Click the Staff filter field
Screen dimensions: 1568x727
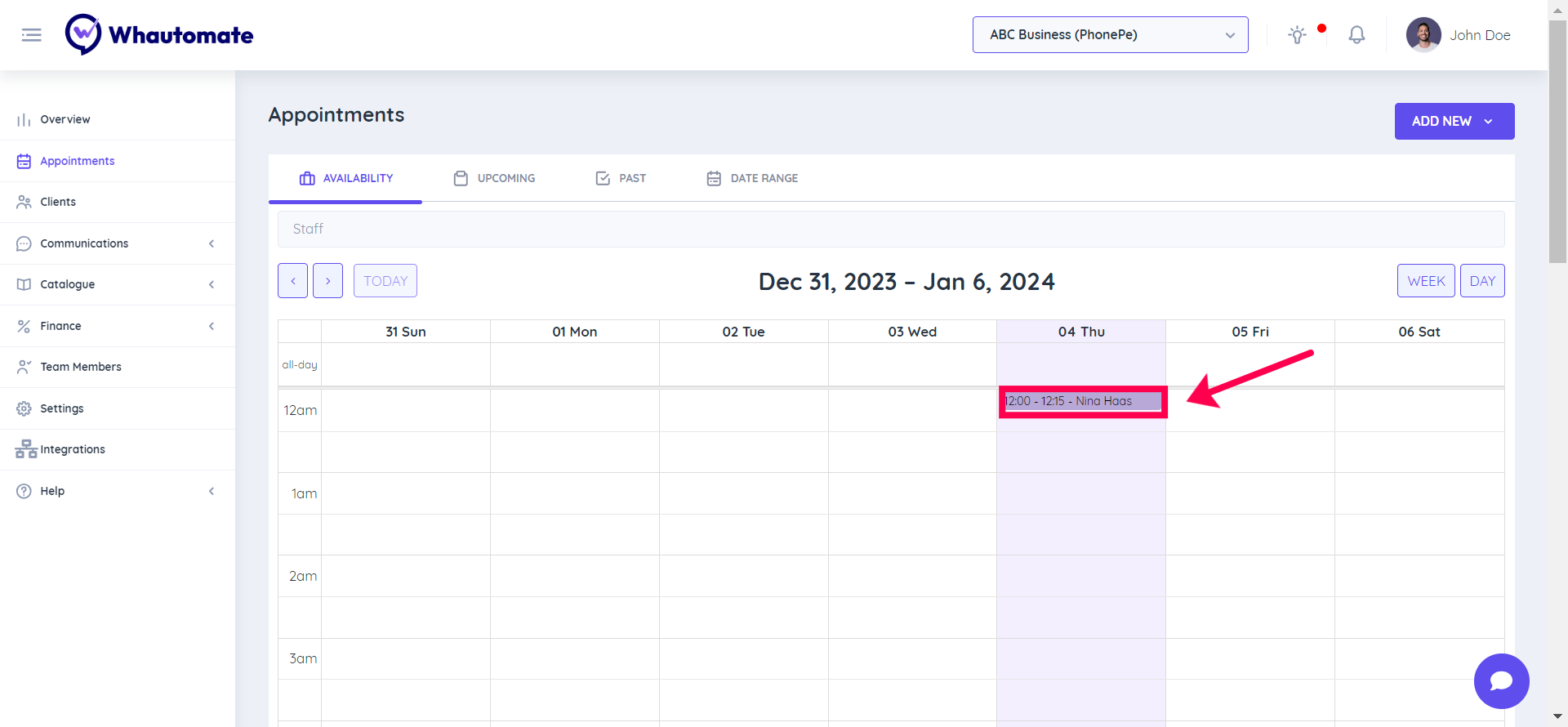point(890,230)
